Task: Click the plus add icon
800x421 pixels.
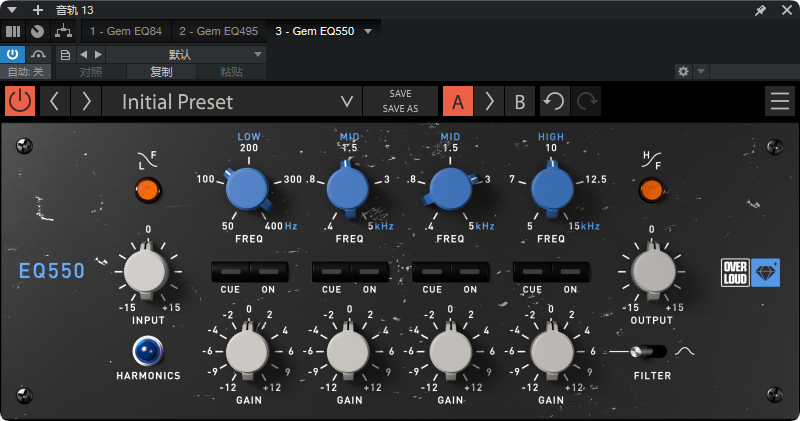Action: click(37, 10)
